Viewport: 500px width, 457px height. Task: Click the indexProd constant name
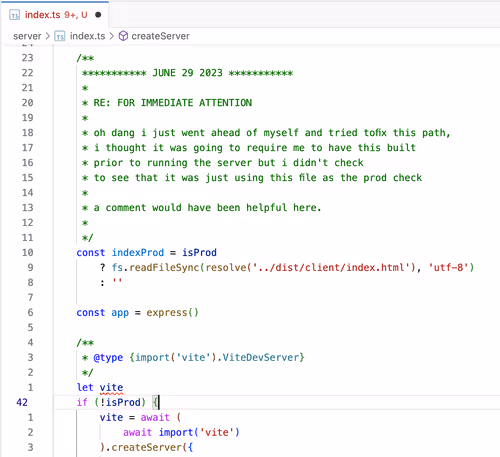(138, 253)
